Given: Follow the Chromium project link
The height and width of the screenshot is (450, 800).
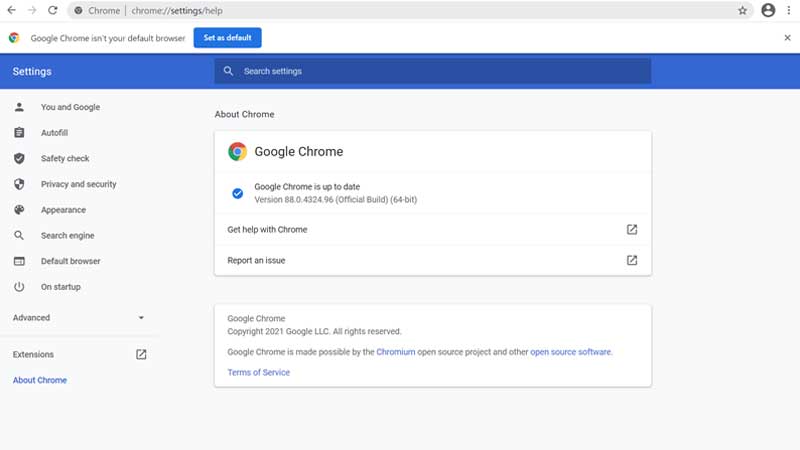Looking at the screenshot, I should click(396, 352).
